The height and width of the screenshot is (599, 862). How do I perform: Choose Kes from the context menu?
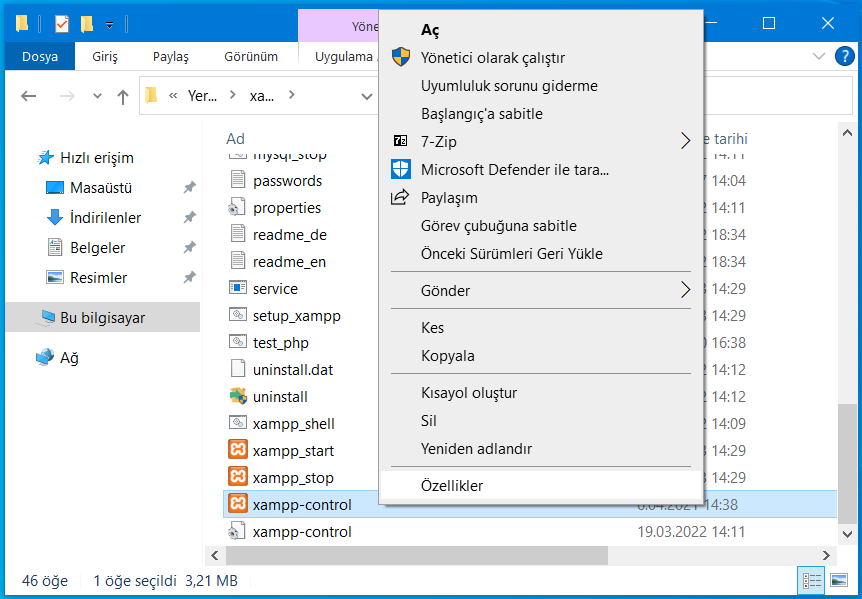coord(541,328)
